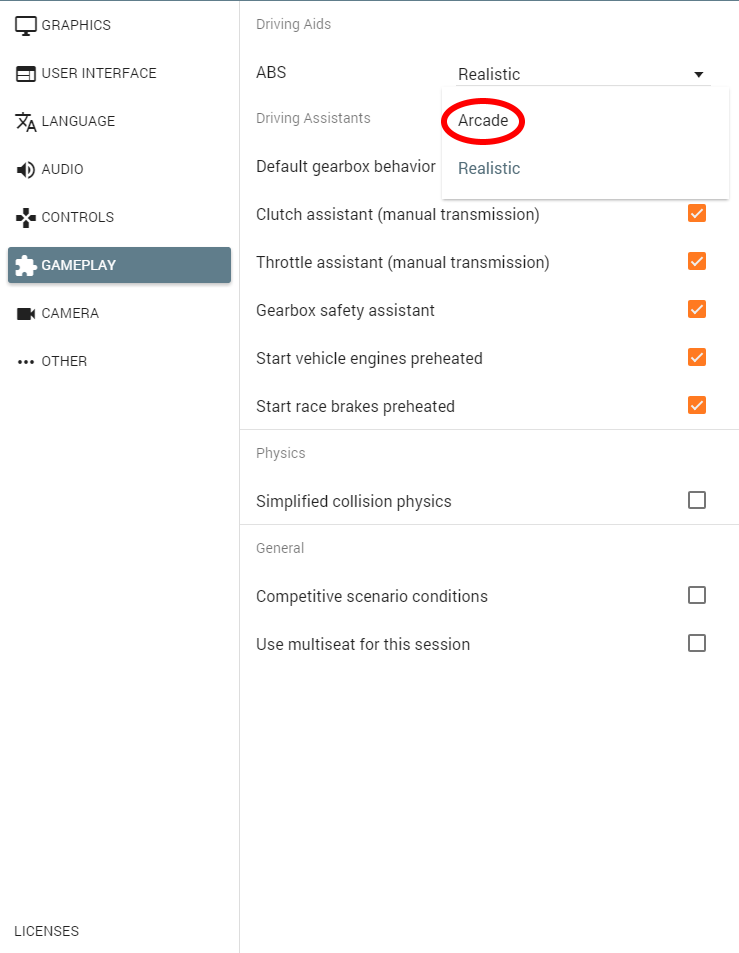739x953 pixels.
Task: Select Arcade from ABS dropdown
Action: click(483, 121)
